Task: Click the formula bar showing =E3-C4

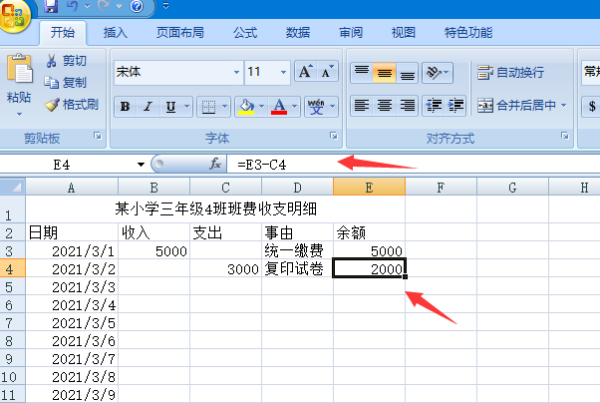Action: (413, 165)
